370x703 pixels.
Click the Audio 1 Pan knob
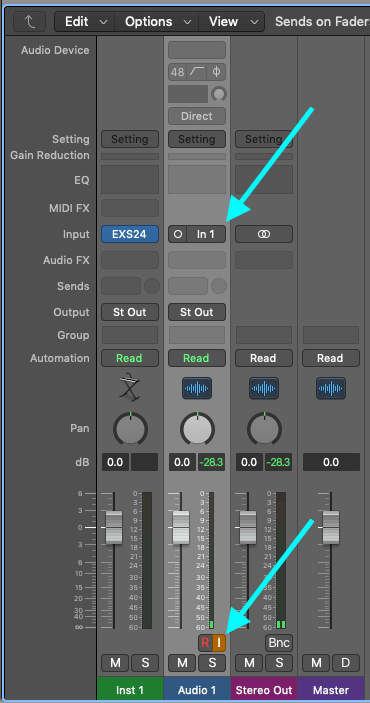coord(197,429)
